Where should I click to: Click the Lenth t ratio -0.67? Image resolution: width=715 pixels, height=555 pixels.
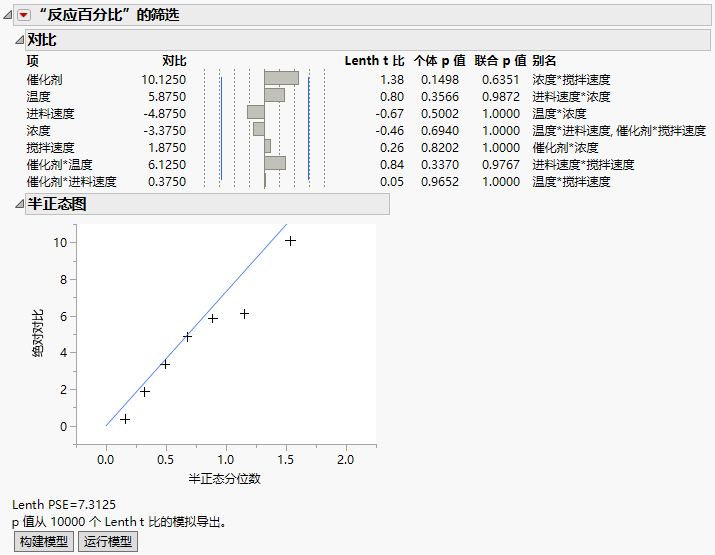[x=390, y=114]
